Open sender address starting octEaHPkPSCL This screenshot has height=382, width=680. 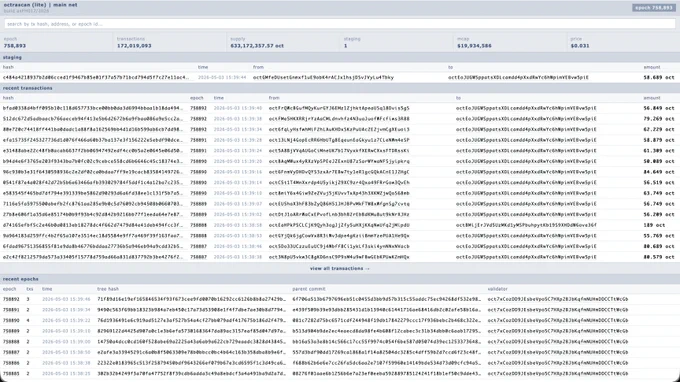(339, 225)
